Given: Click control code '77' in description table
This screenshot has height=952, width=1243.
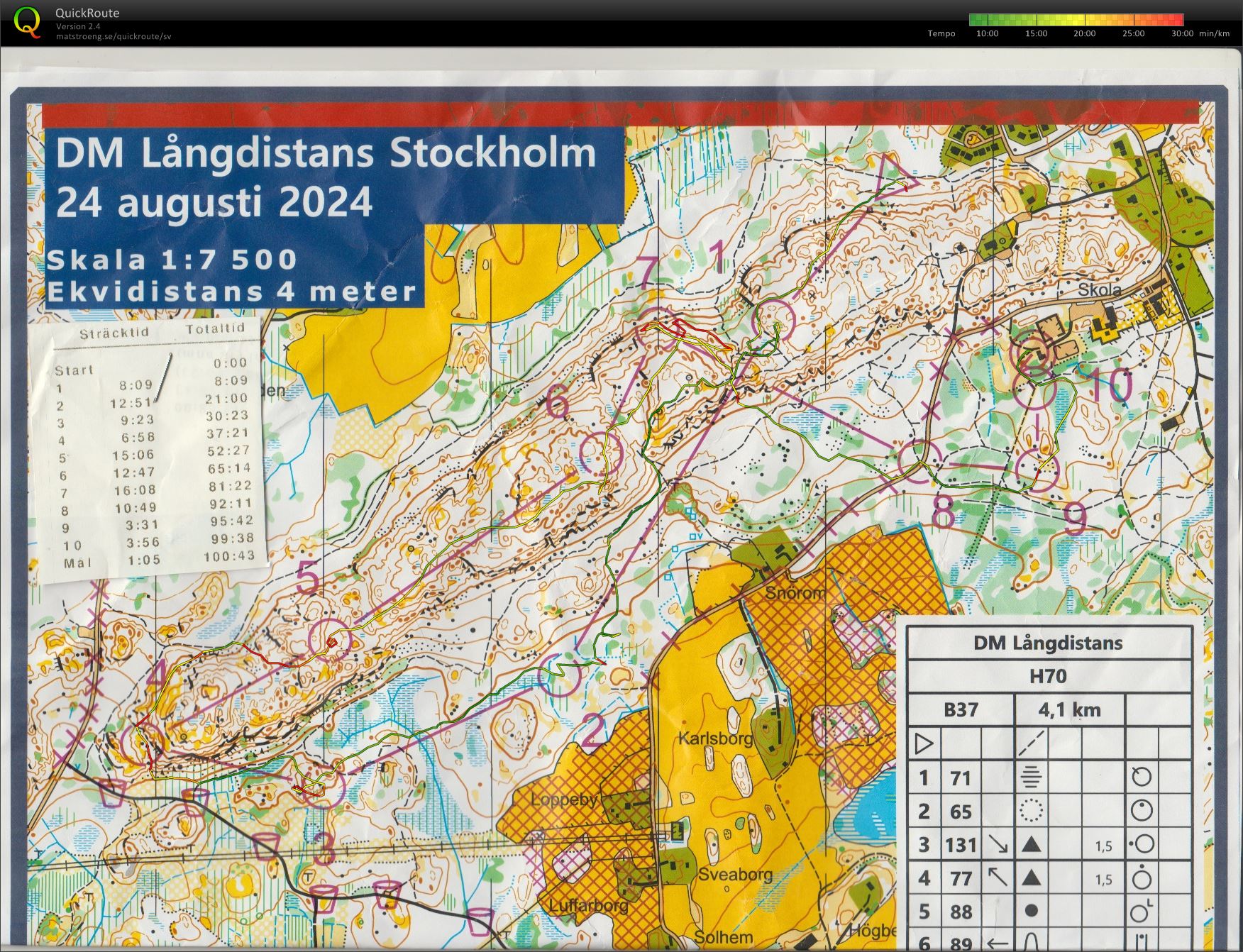Looking at the screenshot, I should coord(960,878).
